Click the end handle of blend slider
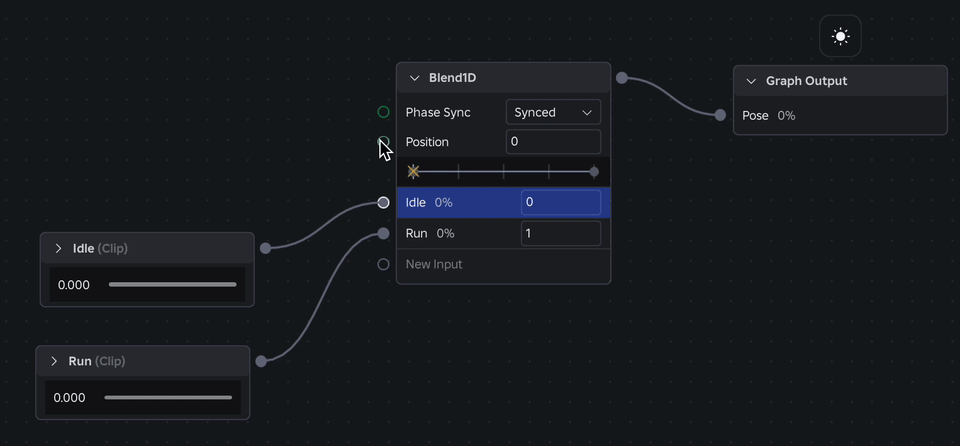The height and width of the screenshot is (446, 960). click(x=594, y=172)
